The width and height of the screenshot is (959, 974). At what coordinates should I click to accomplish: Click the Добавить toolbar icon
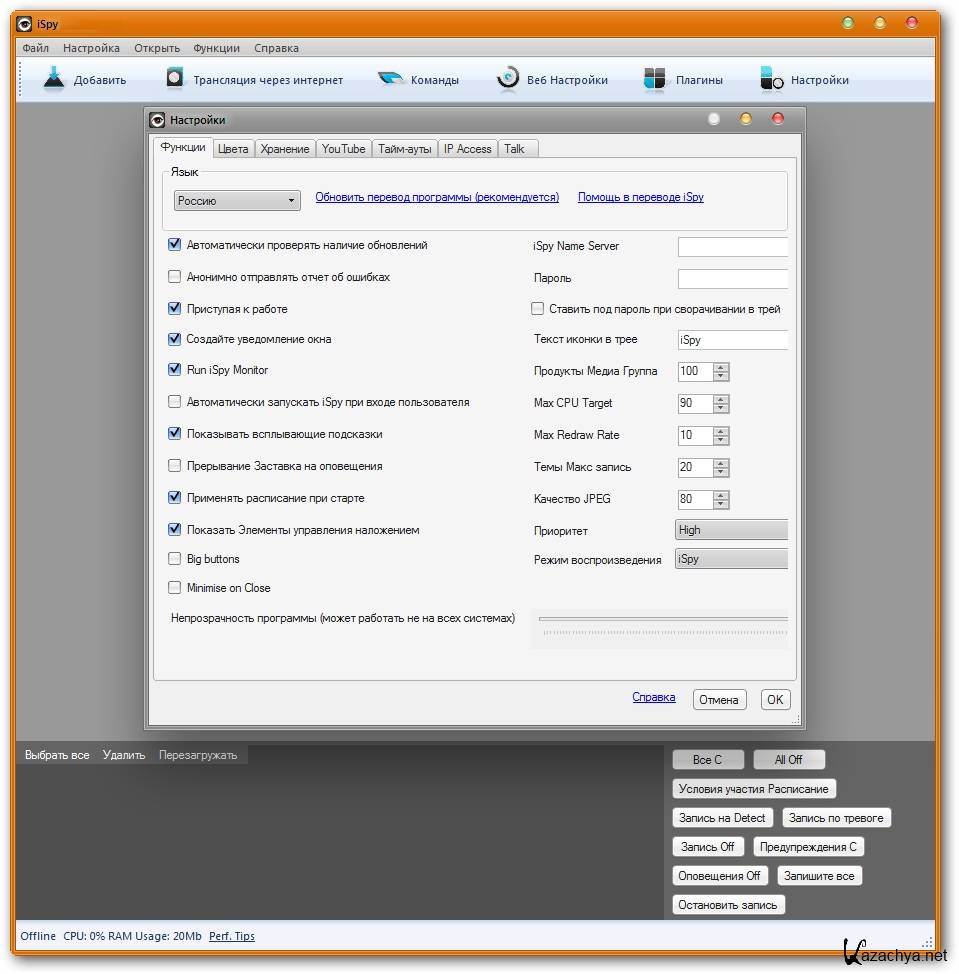[x=54, y=80]
